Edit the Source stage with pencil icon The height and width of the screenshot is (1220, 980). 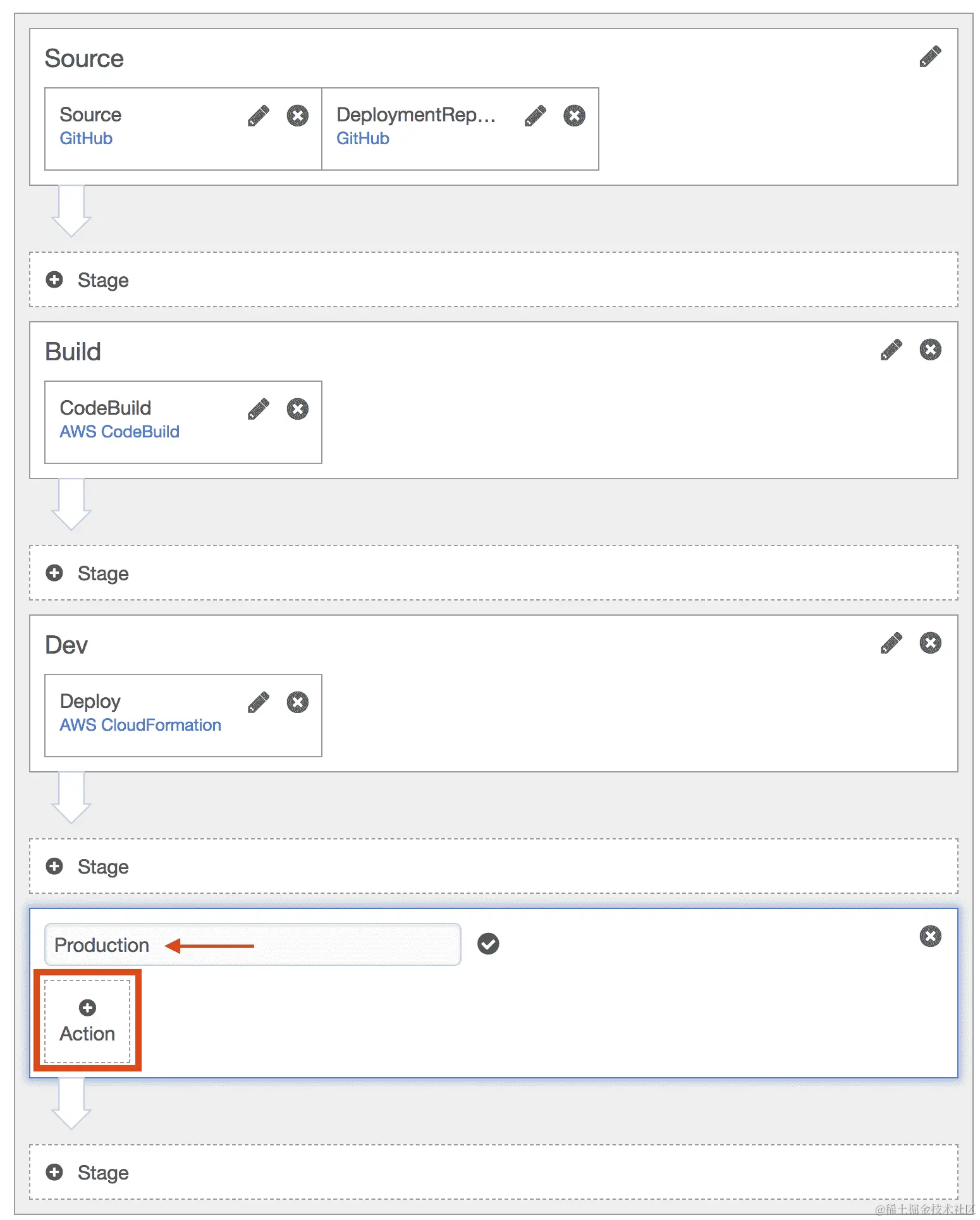pos(930,56)
